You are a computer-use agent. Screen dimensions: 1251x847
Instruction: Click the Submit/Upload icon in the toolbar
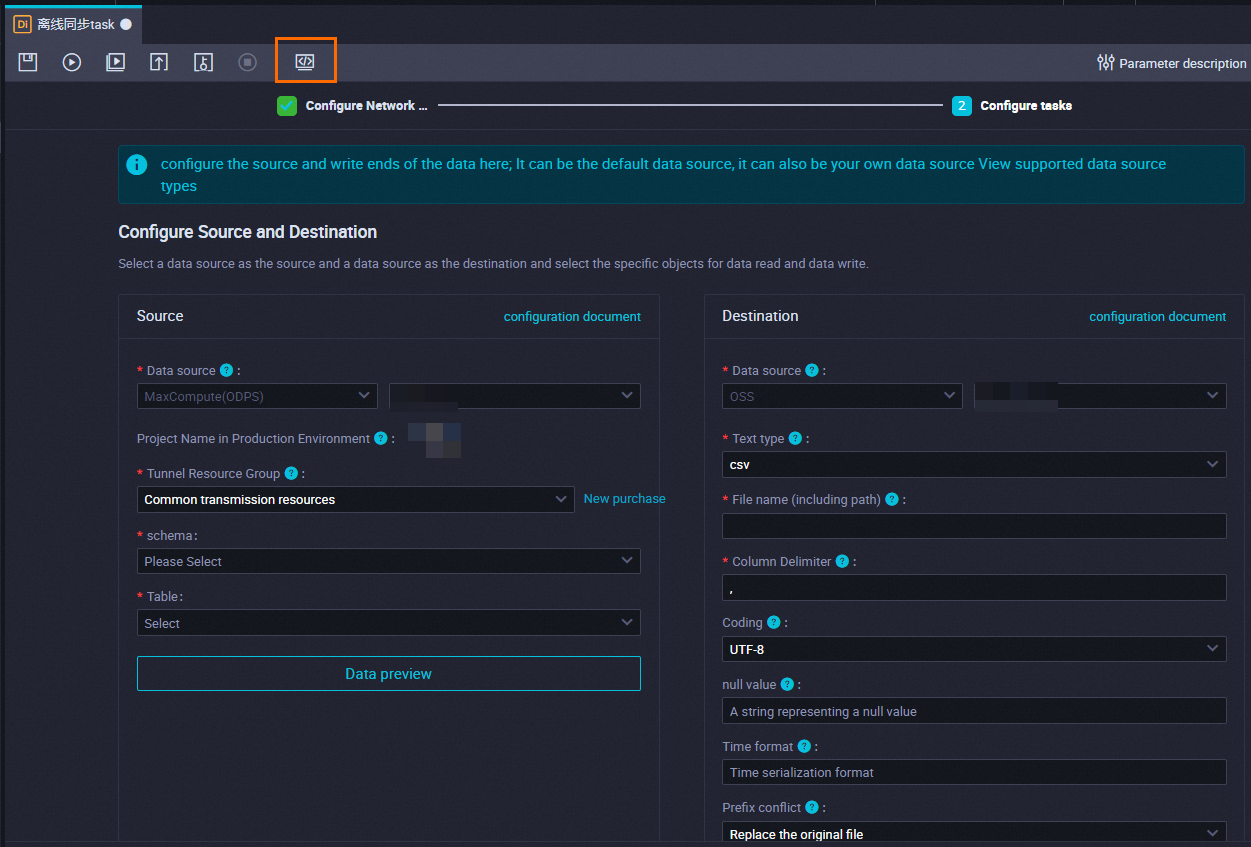coord(159,62)
